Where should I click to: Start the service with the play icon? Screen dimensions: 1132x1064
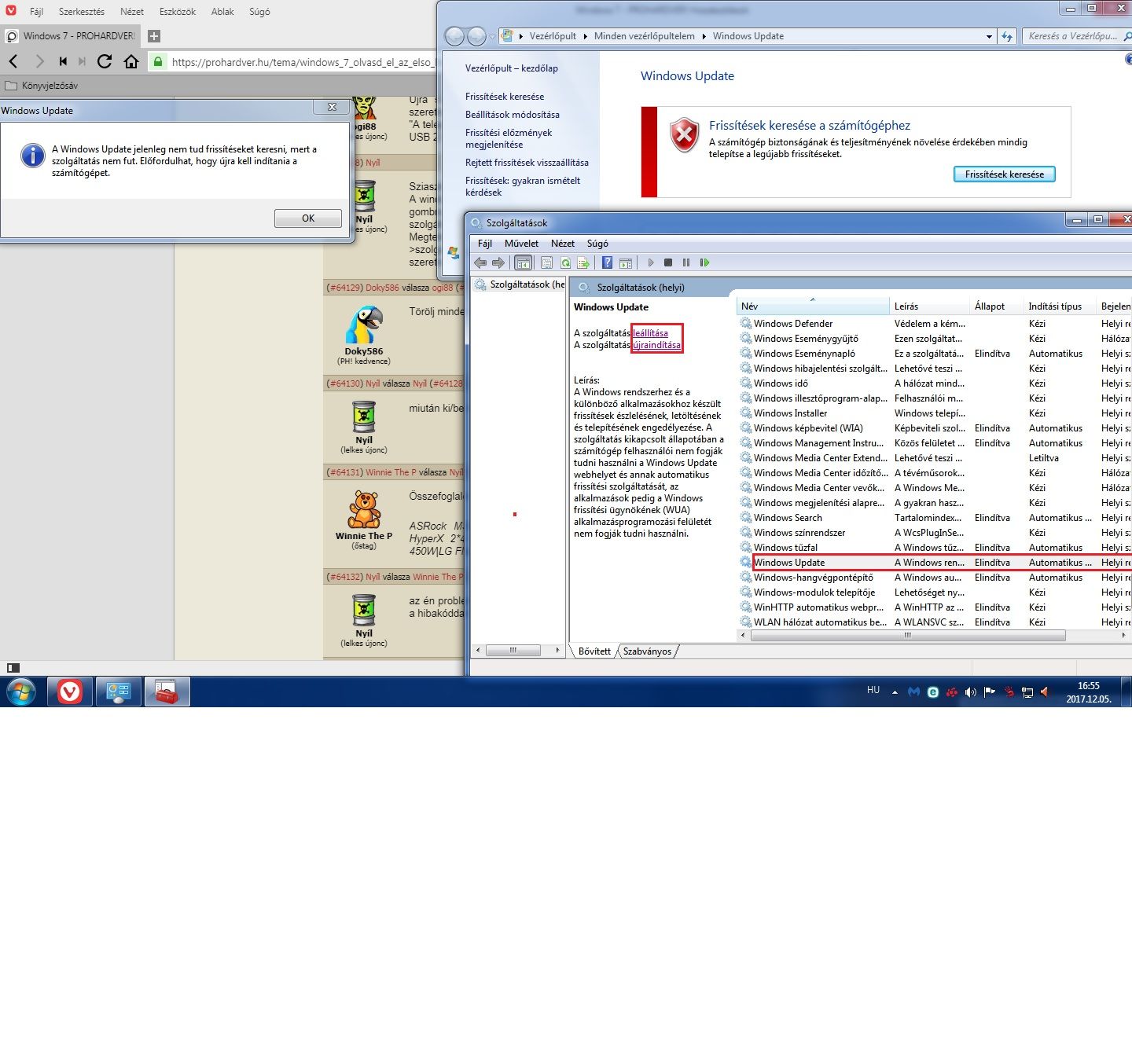point(650,262)
